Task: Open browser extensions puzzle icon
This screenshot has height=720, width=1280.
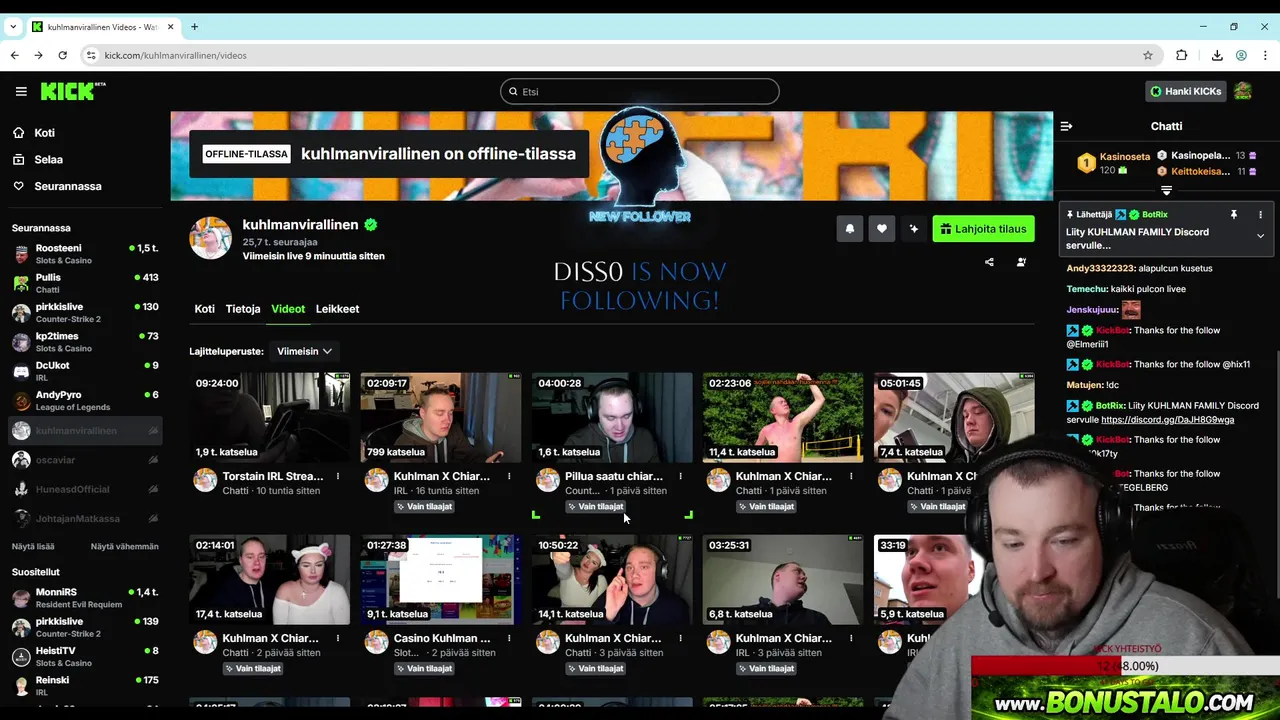Action: click(1182, 55)
